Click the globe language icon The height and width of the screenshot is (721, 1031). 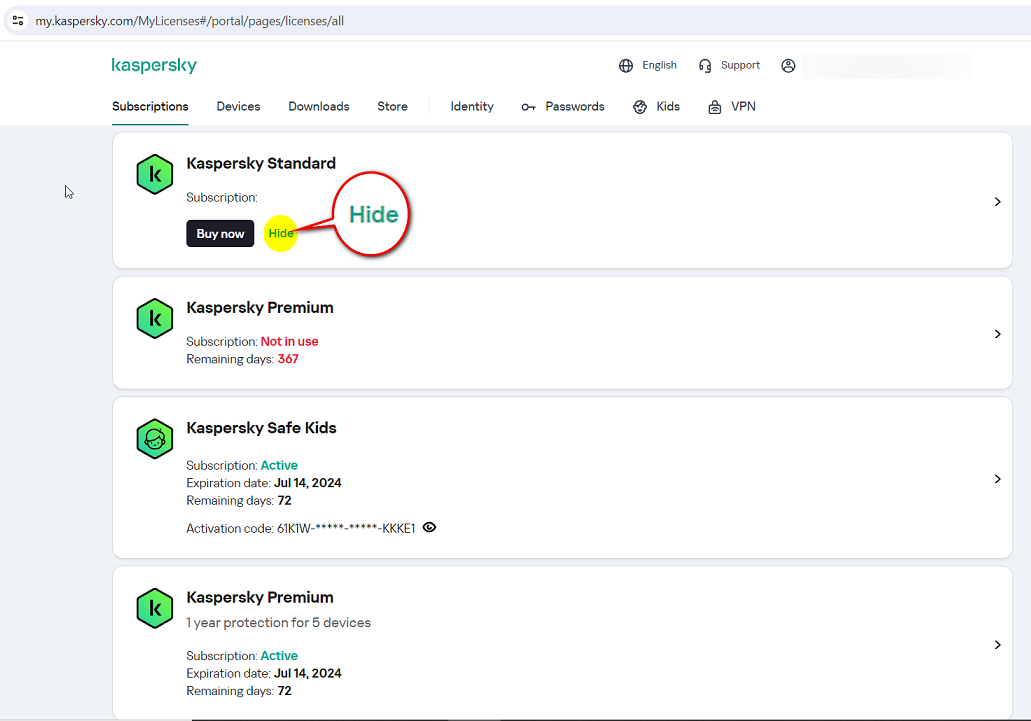[x=626, y=66]
